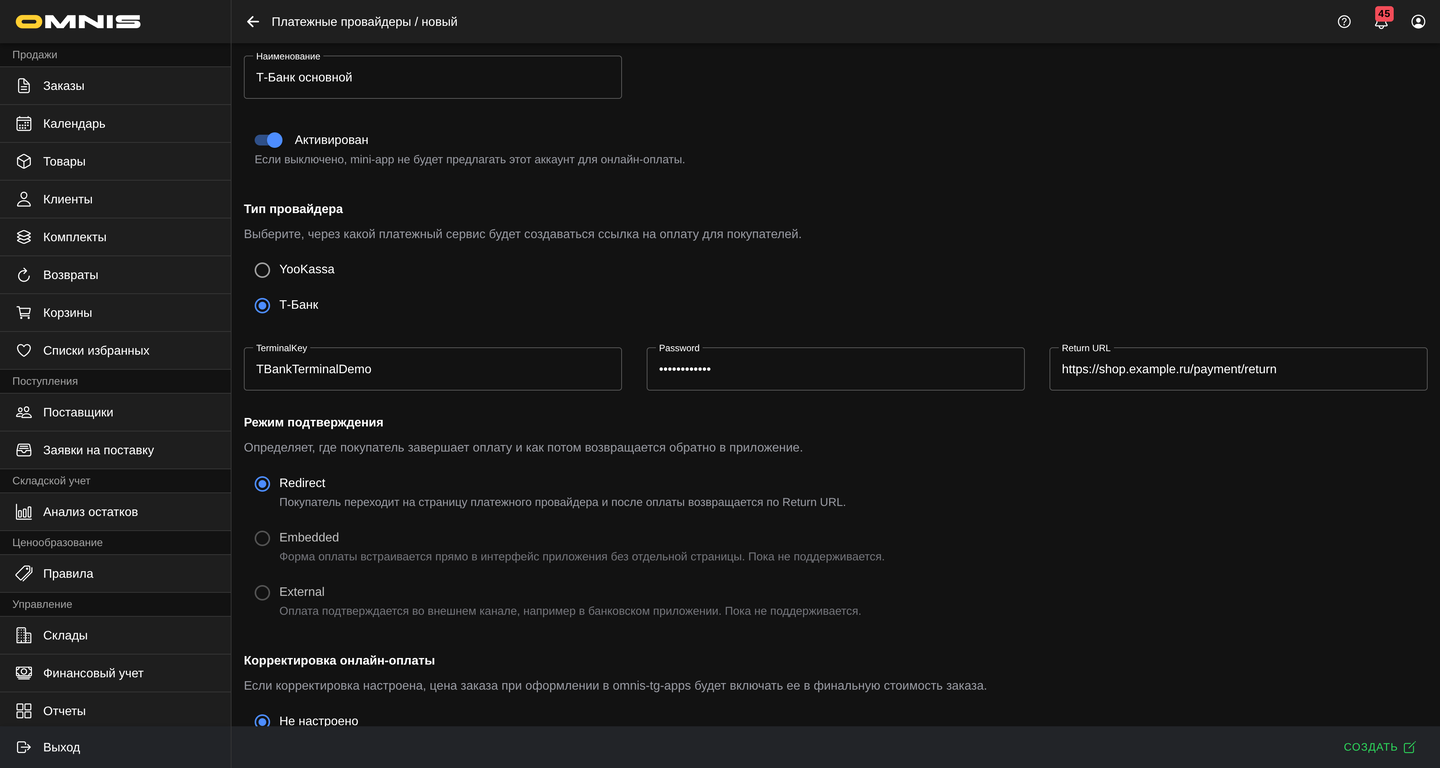Click the Выход sidebar entry

(x=115, y=747)
